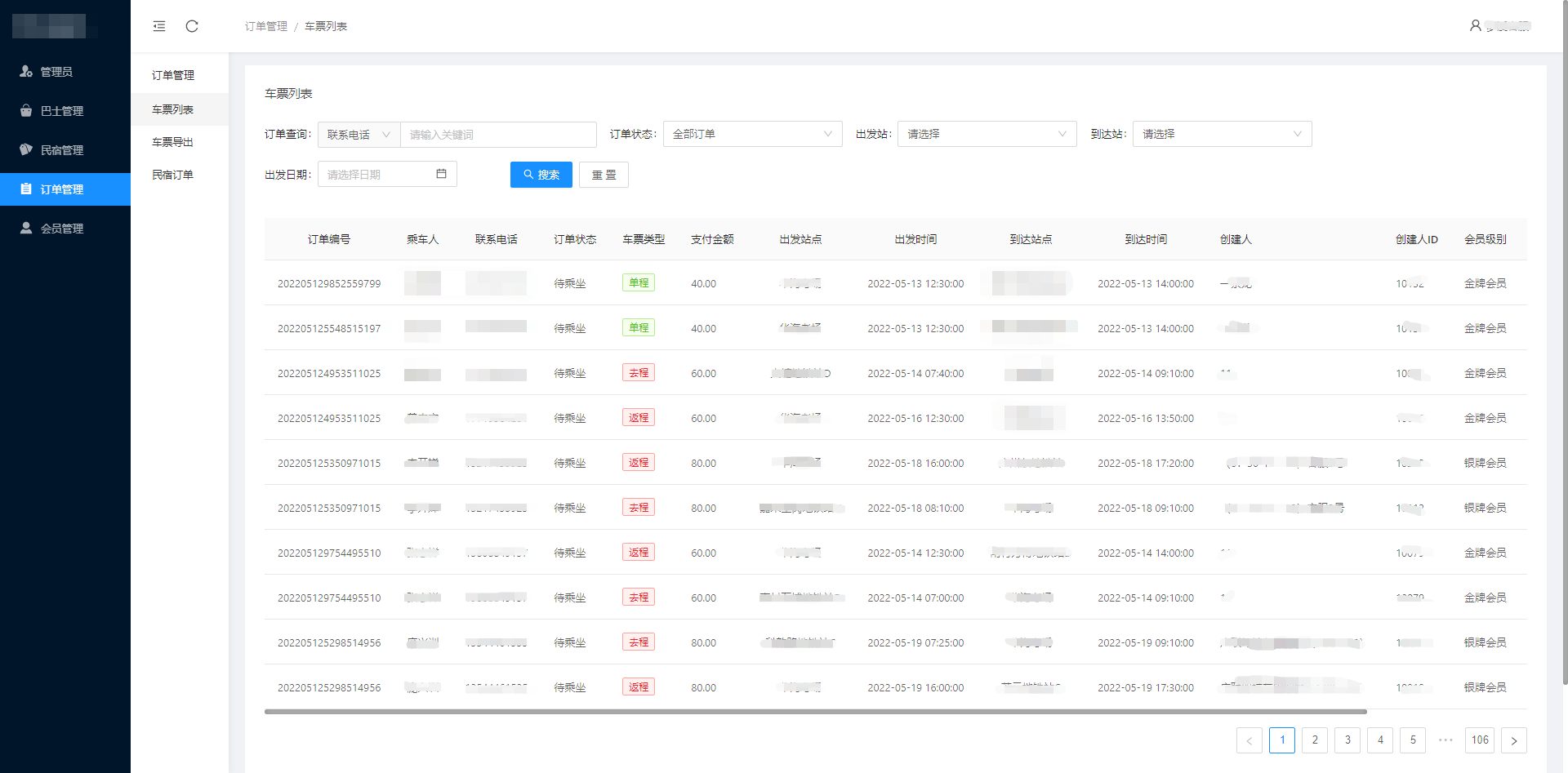The height and width of the screenshot is (773, 1568).
Task: Click the 会员管理 person icon
Action: point(26,228)
